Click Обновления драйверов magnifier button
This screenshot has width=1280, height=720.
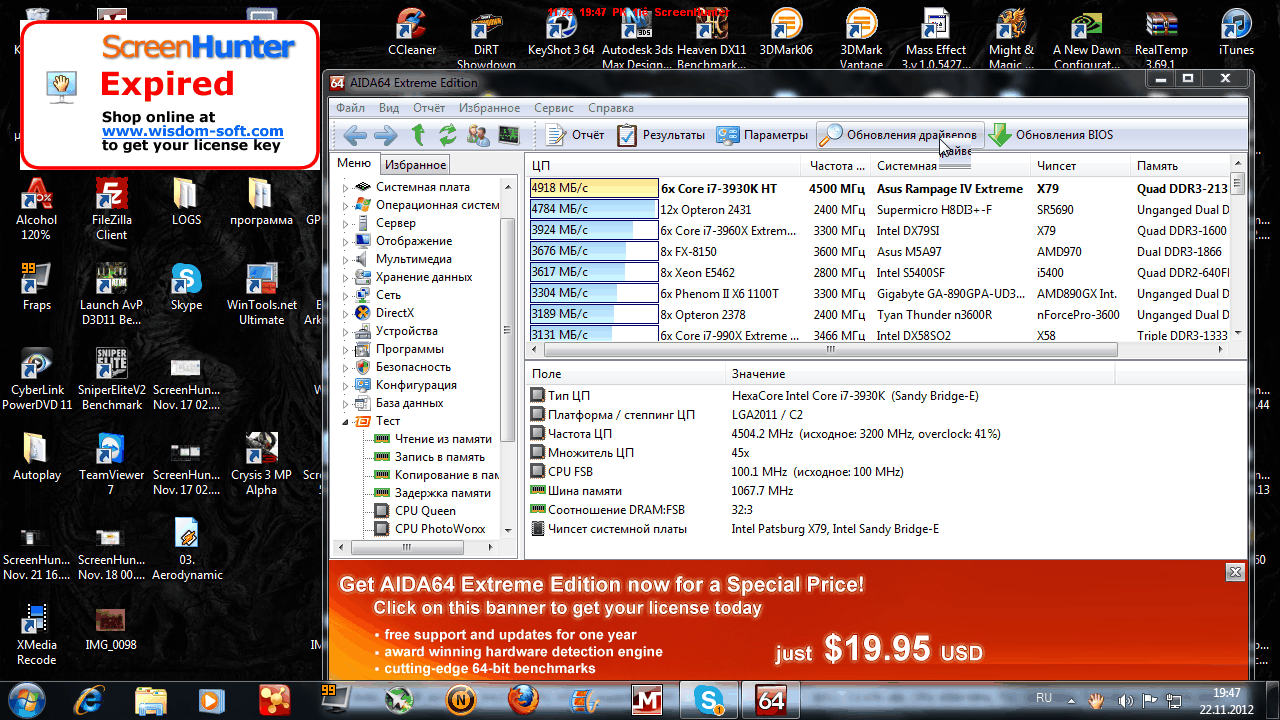(900, 135)
